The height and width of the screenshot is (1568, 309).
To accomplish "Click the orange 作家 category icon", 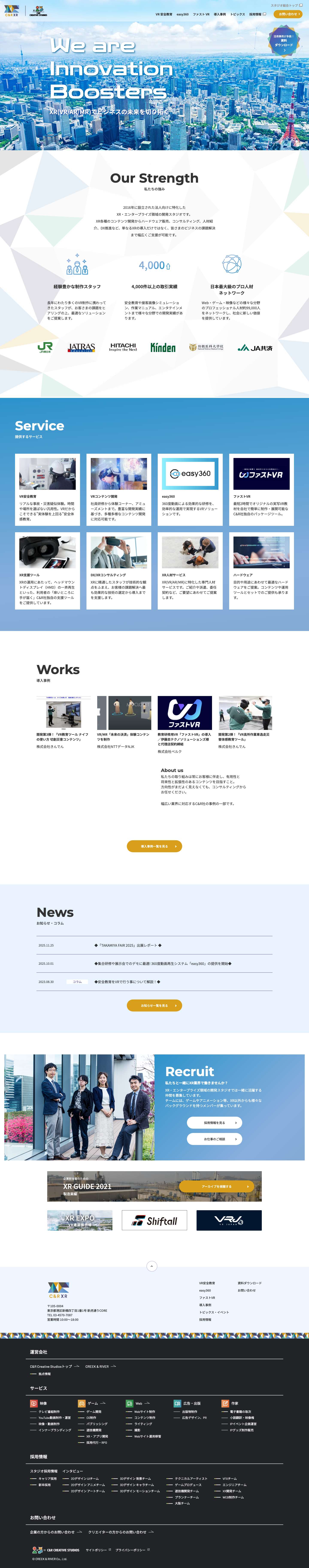I will click(x=225, y=1404).
